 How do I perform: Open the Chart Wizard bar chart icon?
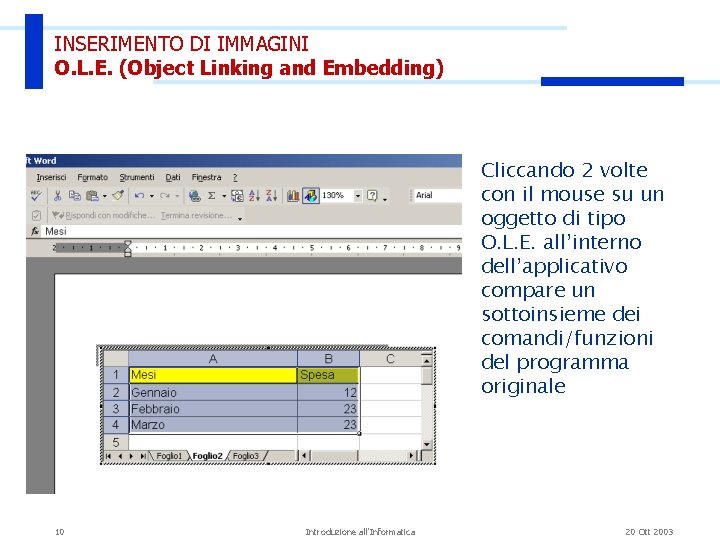tap(293, 196)
